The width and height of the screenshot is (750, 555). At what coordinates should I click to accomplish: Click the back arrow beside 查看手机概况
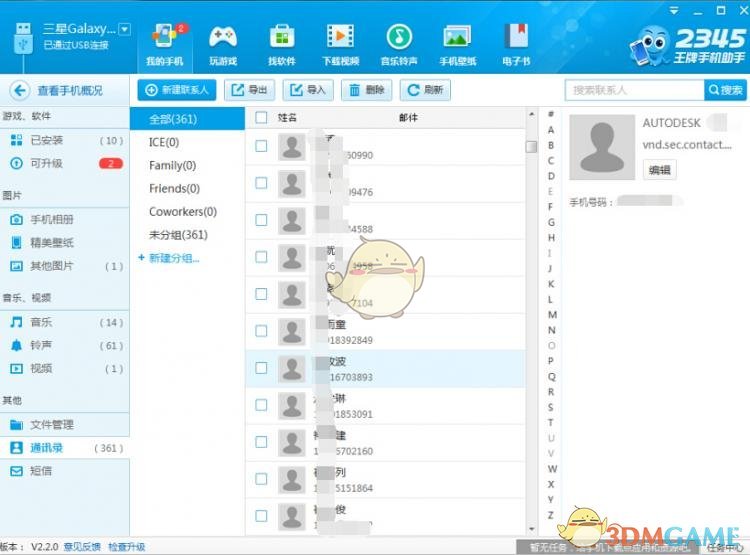[17, 90]
